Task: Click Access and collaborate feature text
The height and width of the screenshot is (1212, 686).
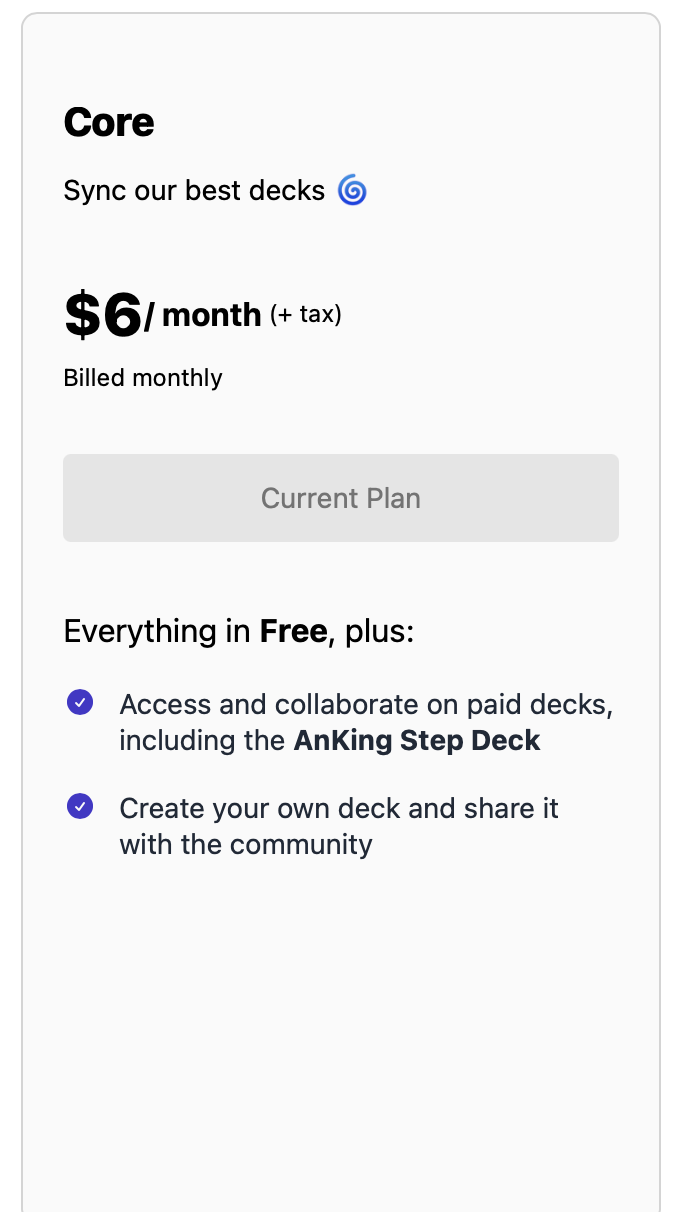Action: click(x=366, y=722)
